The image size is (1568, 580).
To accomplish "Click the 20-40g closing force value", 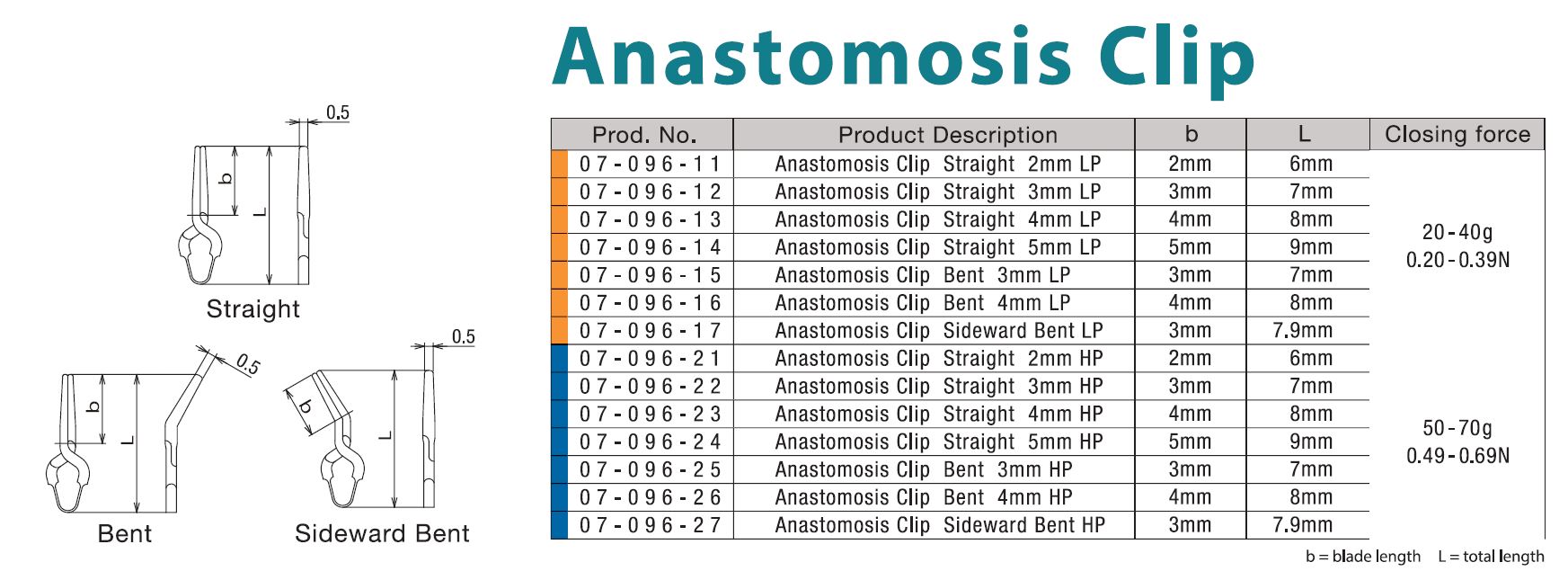I will [x=1457, y=232].
